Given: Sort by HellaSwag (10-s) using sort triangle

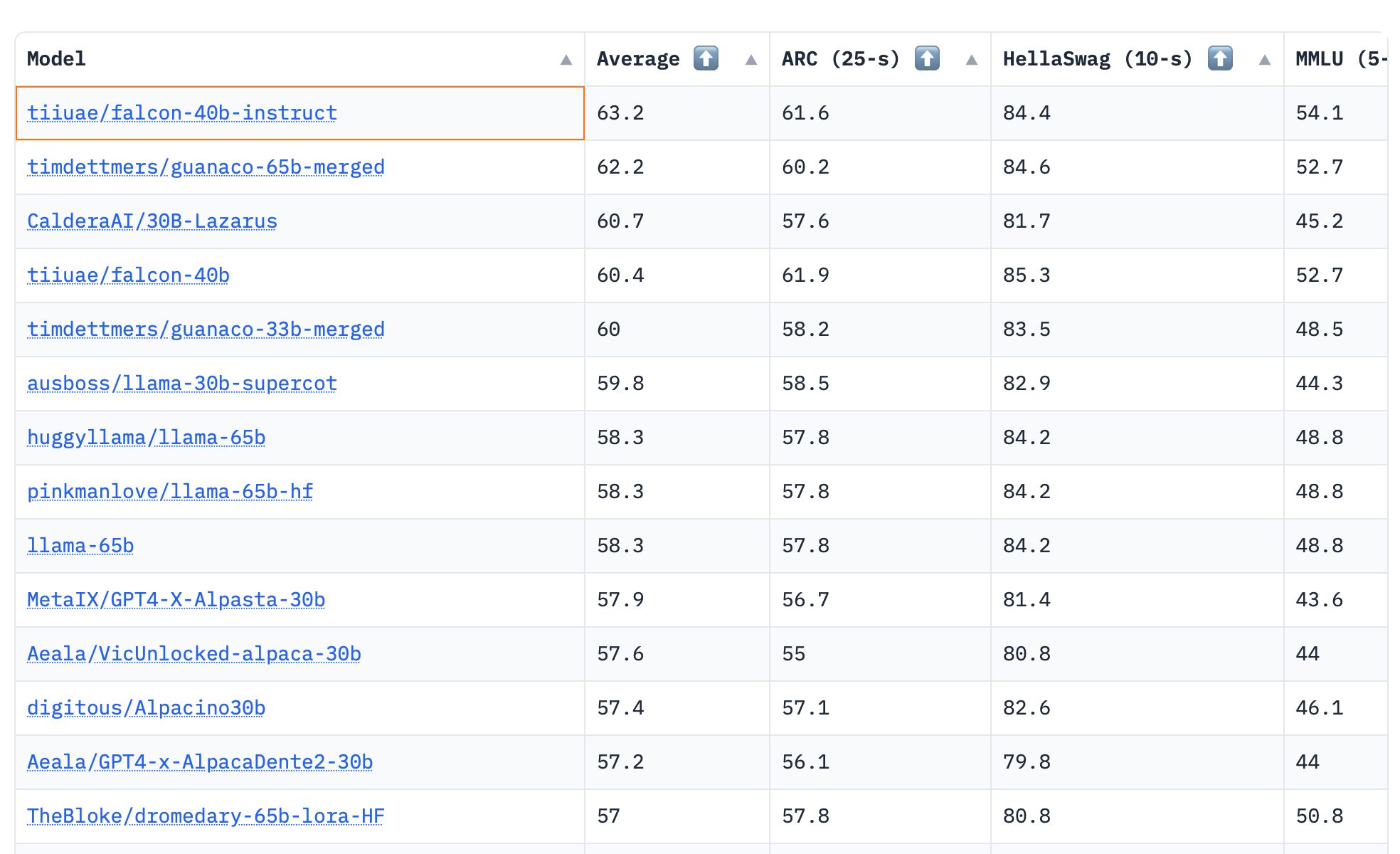Looking at the screenshot, I should [x=1265, y=60].
